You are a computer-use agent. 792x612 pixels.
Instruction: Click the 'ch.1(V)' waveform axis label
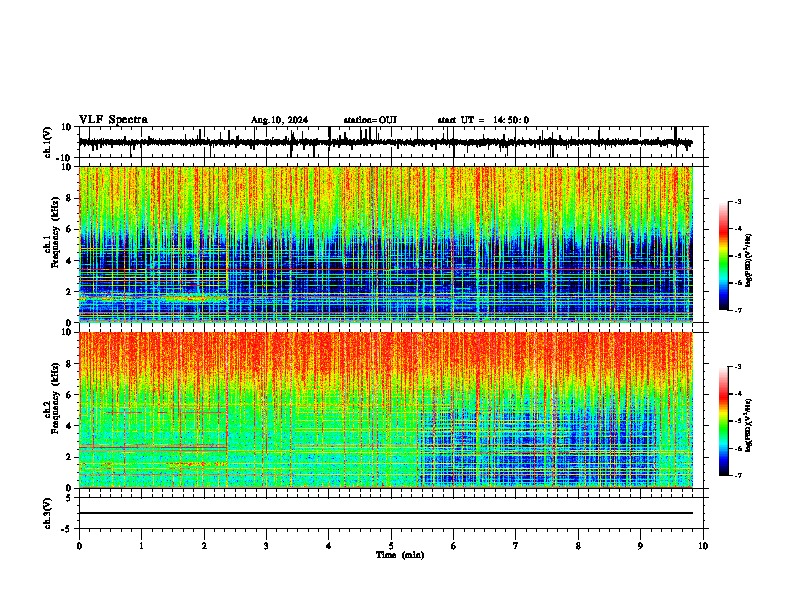48,142
